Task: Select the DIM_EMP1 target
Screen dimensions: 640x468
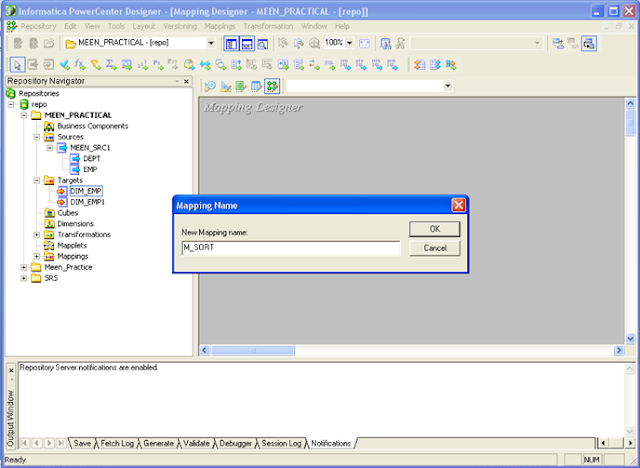Action: (87, 202)
